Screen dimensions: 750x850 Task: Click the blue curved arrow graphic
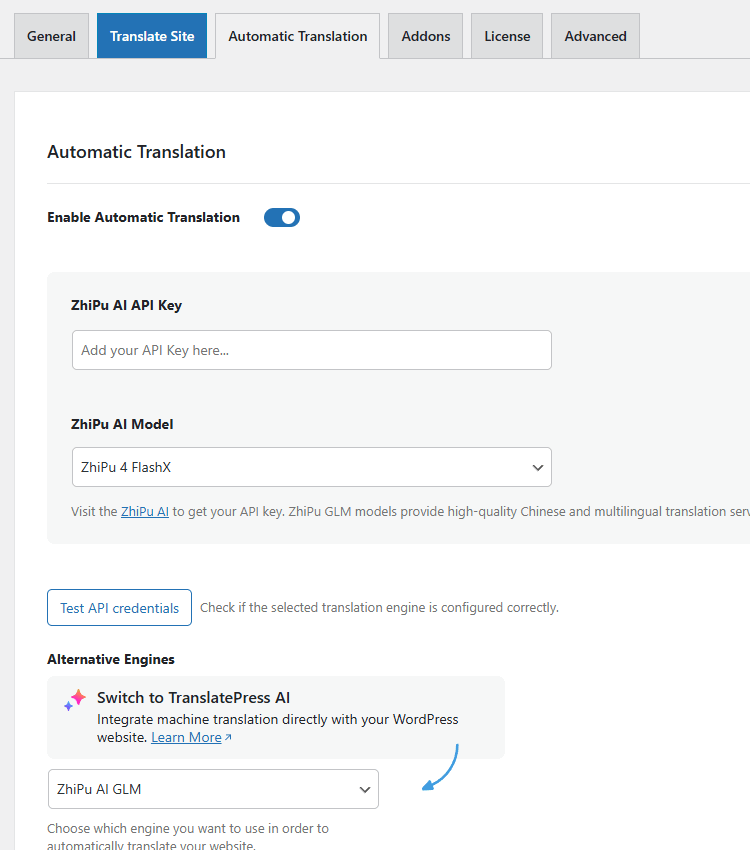(x=441, y=767)
